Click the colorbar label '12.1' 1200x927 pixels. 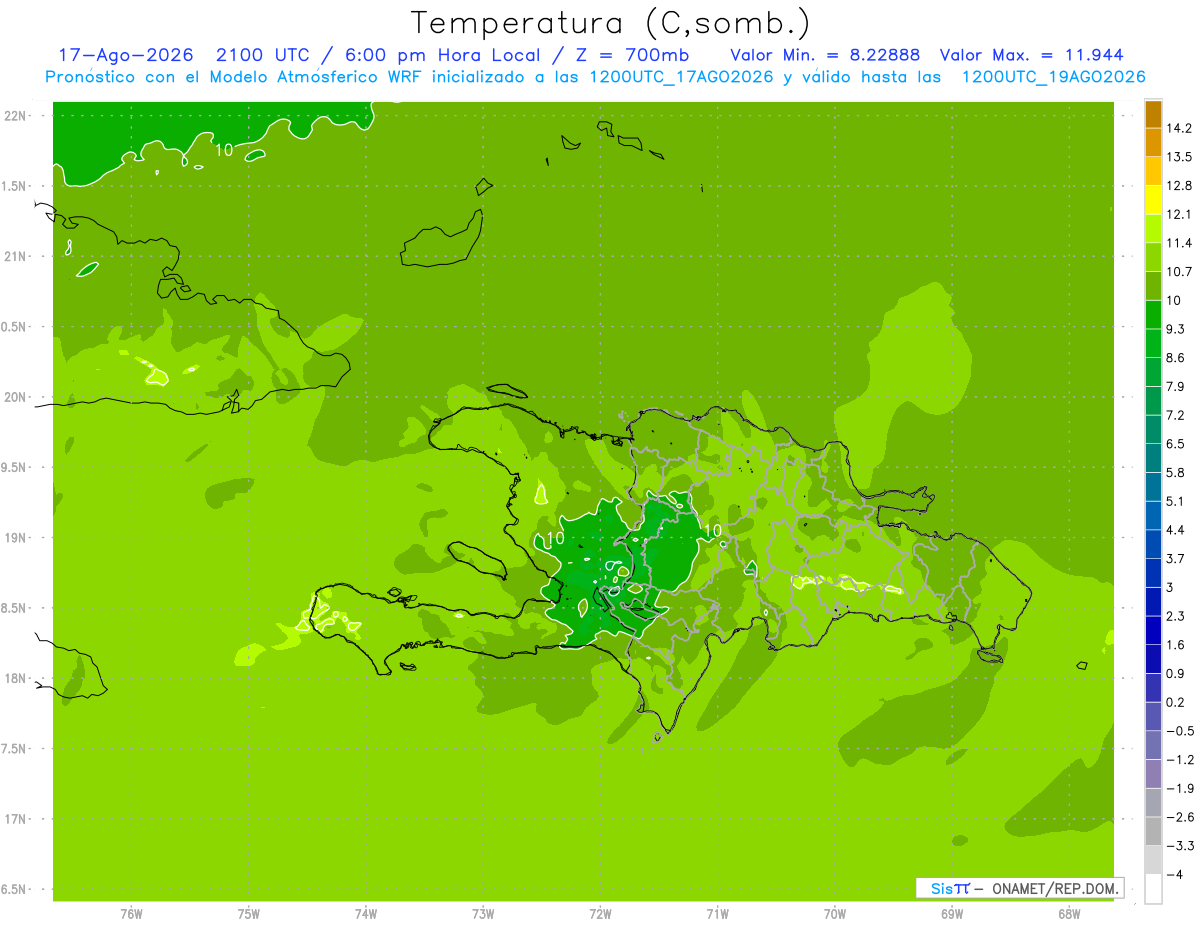click(1179, 214)
